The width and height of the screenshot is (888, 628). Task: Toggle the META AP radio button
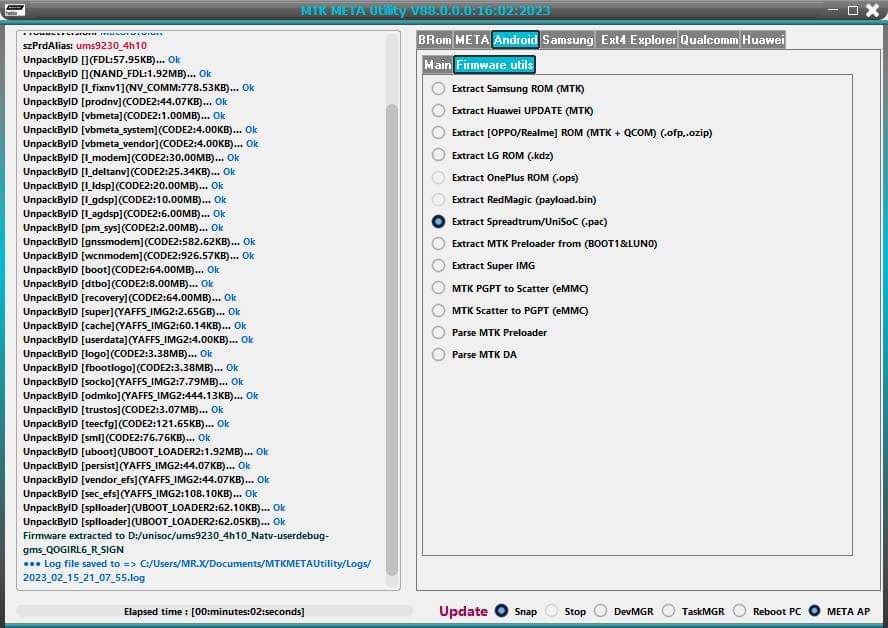click(x=814, y=610)
